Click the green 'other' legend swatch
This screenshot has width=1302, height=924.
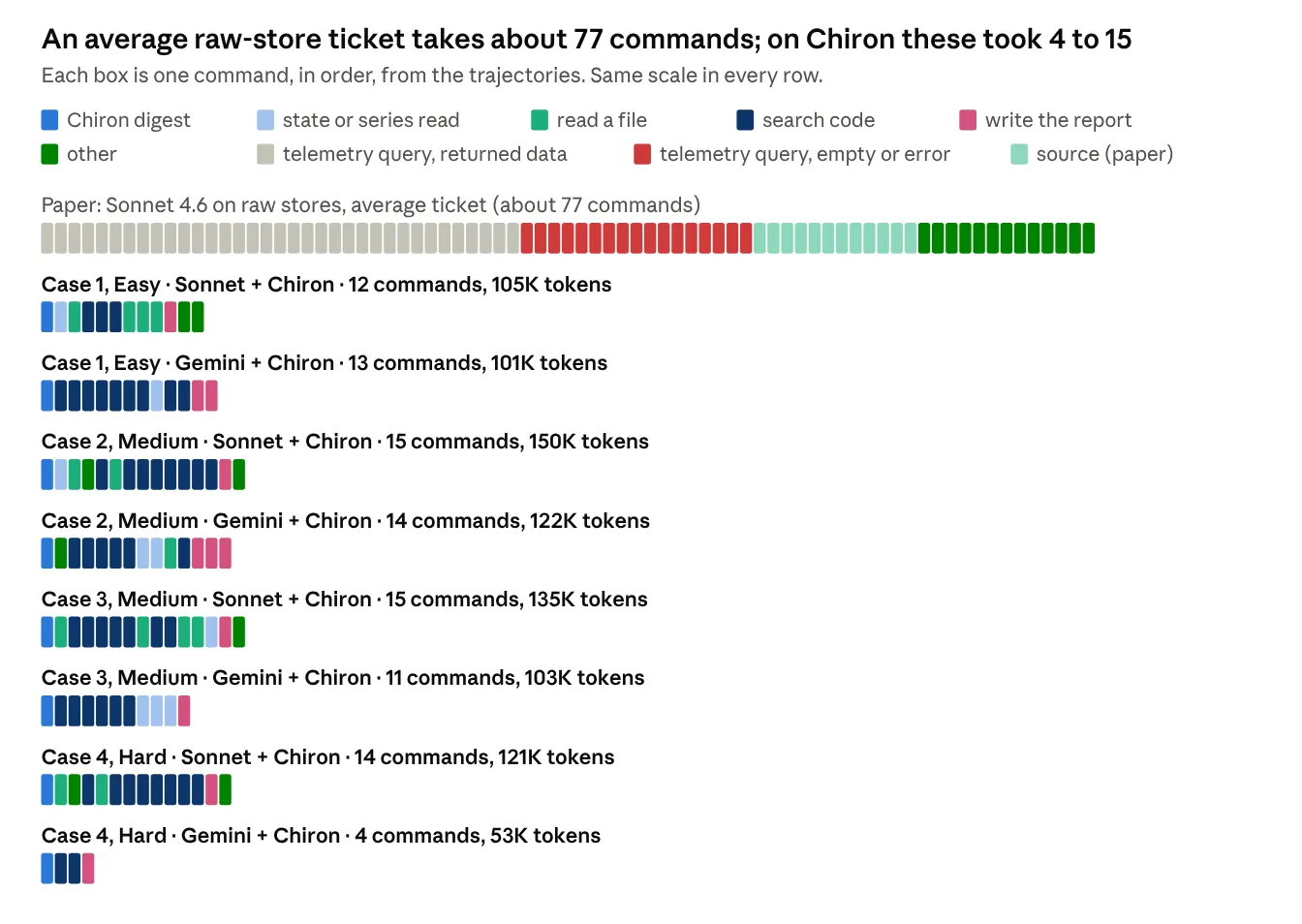pyautogui.click(x=49, y=154)
